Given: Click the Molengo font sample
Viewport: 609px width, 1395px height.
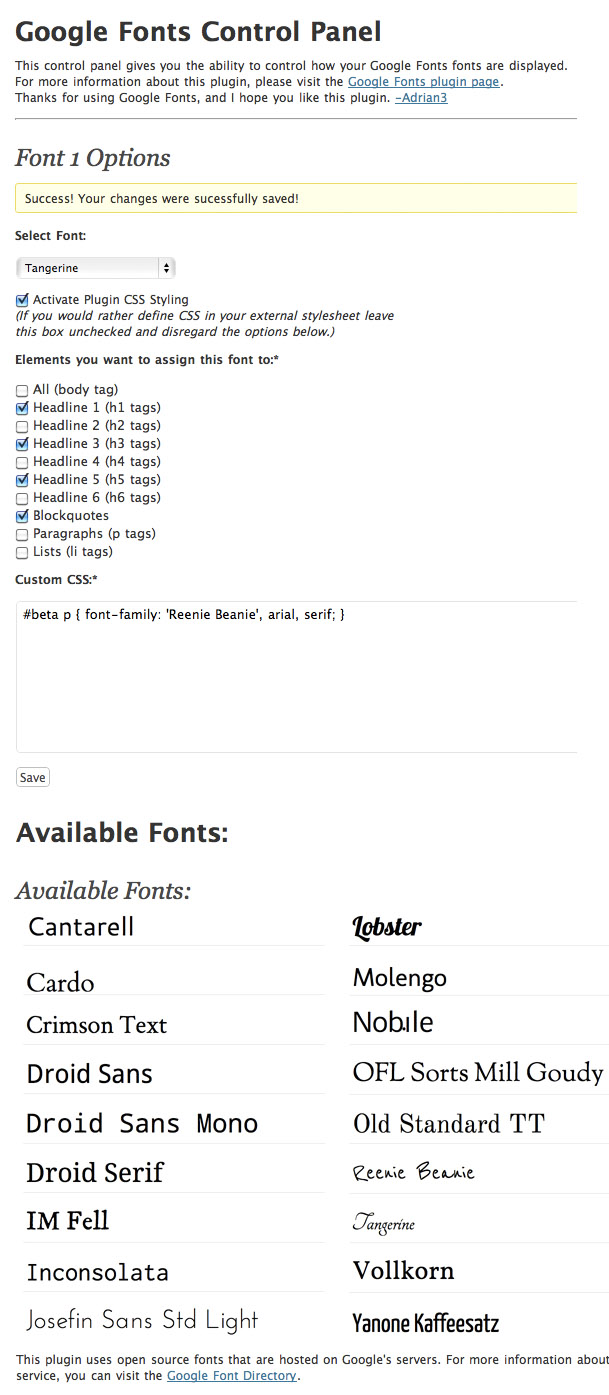Looking at the screenshot, I should coord(400,977).
